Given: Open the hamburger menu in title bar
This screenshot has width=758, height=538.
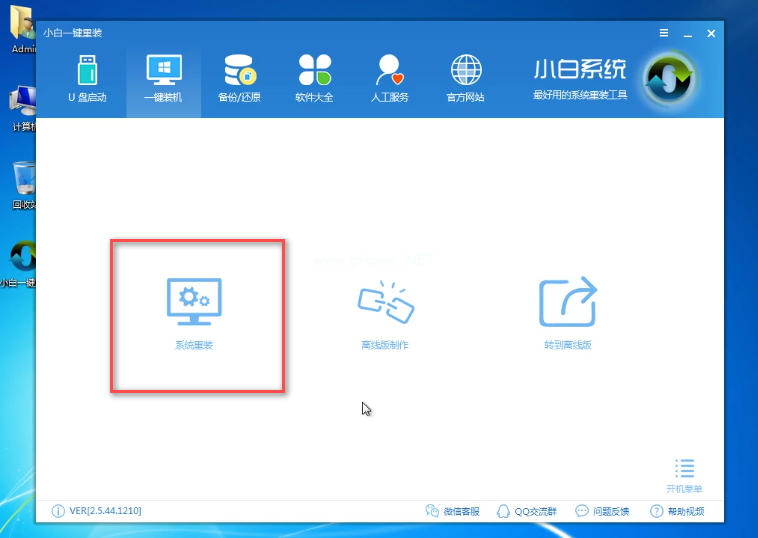Looking at the screenshot, I should point(664,33).
